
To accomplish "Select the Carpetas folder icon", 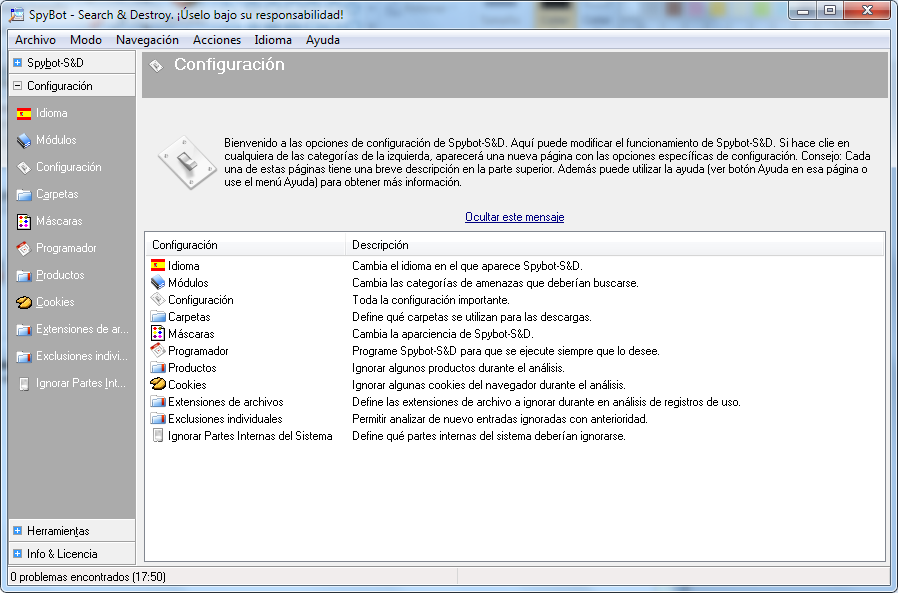I will tap(25, 194).
